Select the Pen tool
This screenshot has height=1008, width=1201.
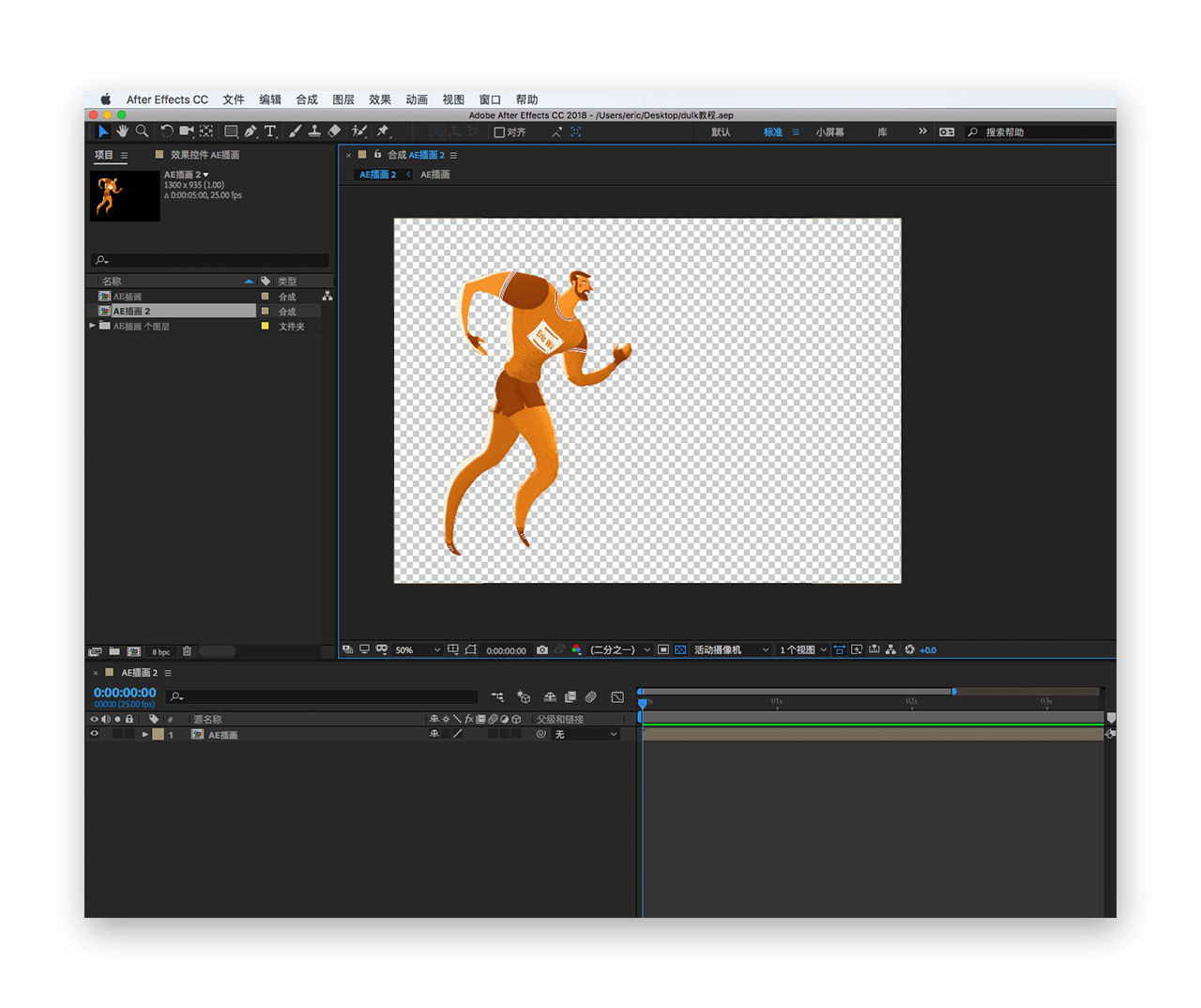[x=251, y=131]
